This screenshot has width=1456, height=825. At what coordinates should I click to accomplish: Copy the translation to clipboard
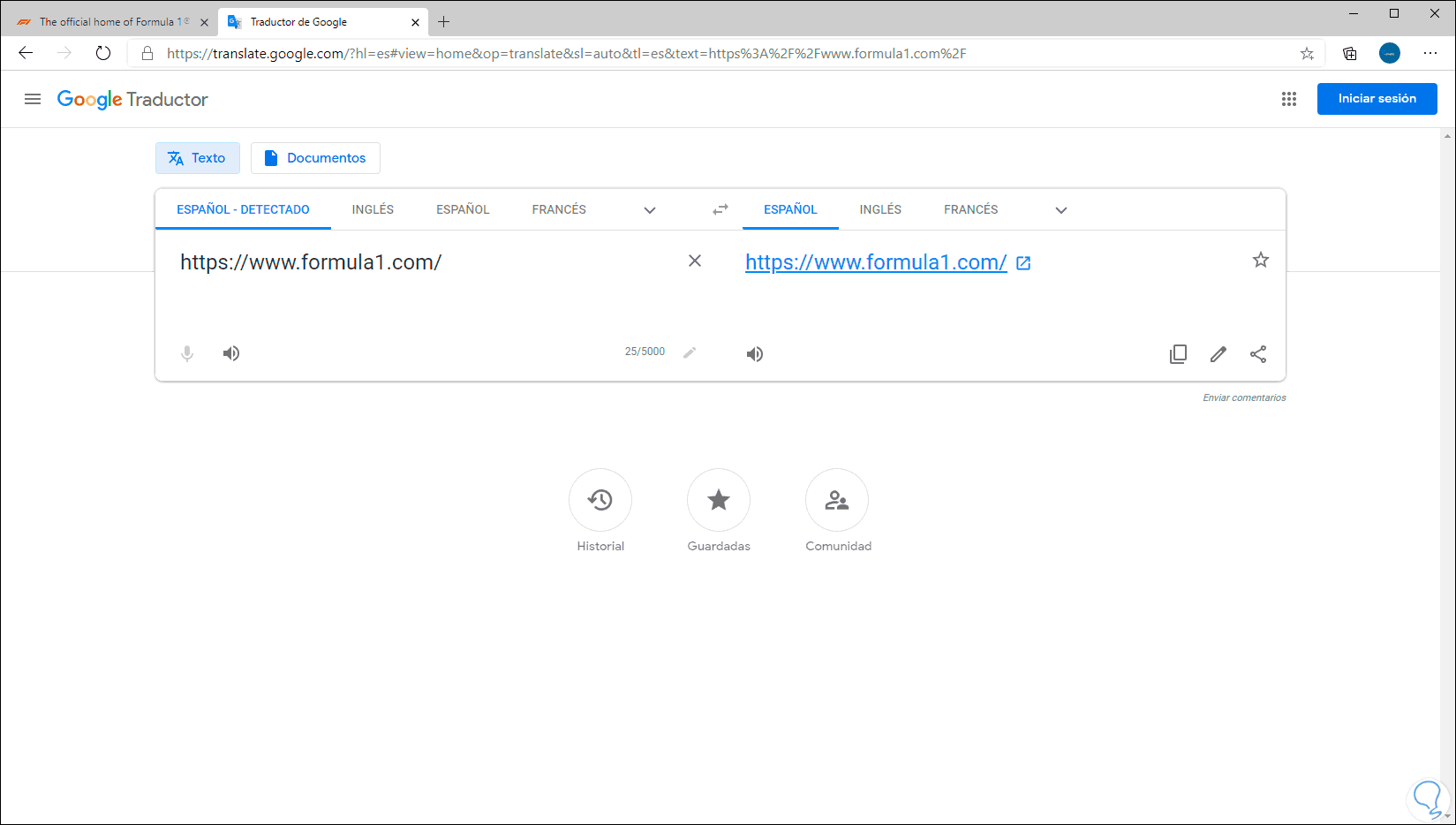[1178, 354]
